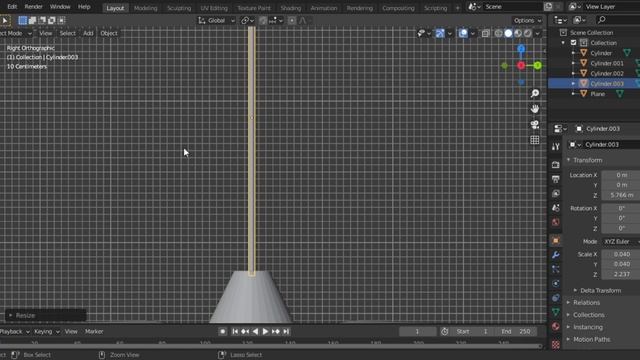Viewport: 640px width, 360px height.
Task: Click the viewport zoom magnifier gizmo
Action: pyautogui.click(x=535, y=93)
